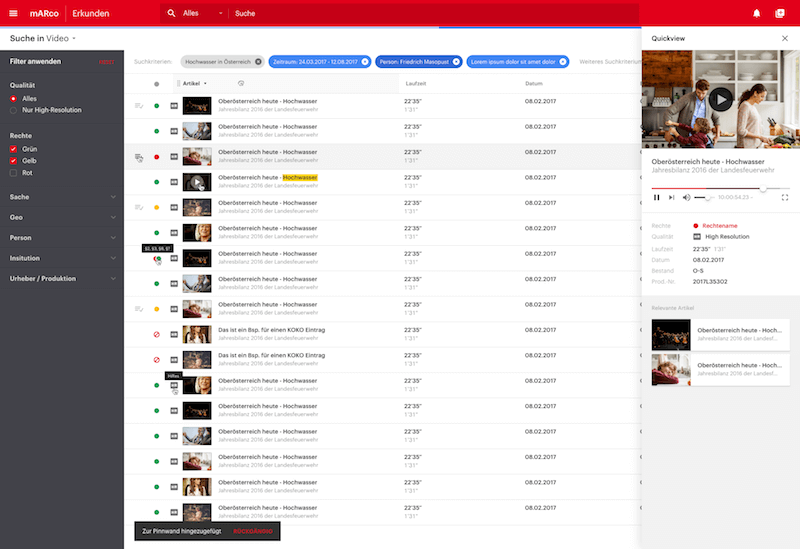Image resolution: width=800 pixels, height=549 pixels.
Task: Open the Alles search scope dropdown
Action: tap(203, 13)
